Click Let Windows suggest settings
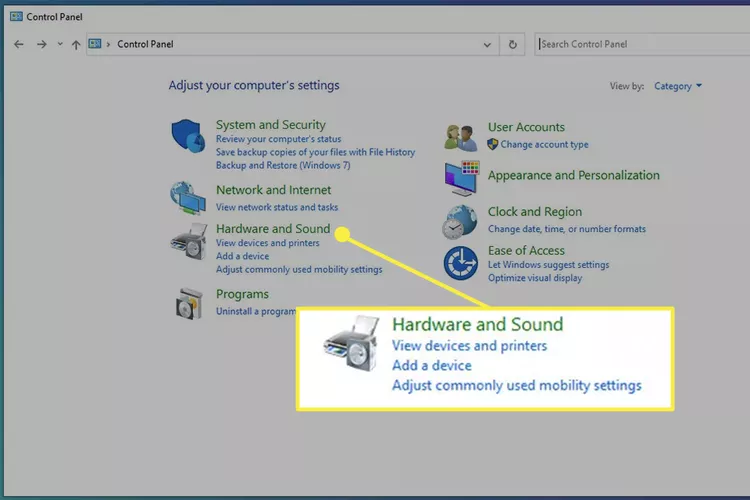 coord(549,265)
